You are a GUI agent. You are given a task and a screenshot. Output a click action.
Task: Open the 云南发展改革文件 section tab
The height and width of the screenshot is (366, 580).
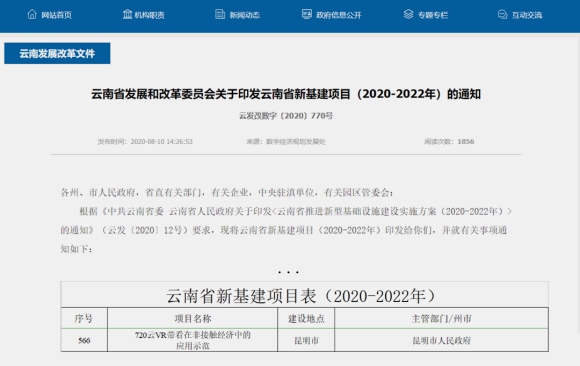click(x=57, y=53)
